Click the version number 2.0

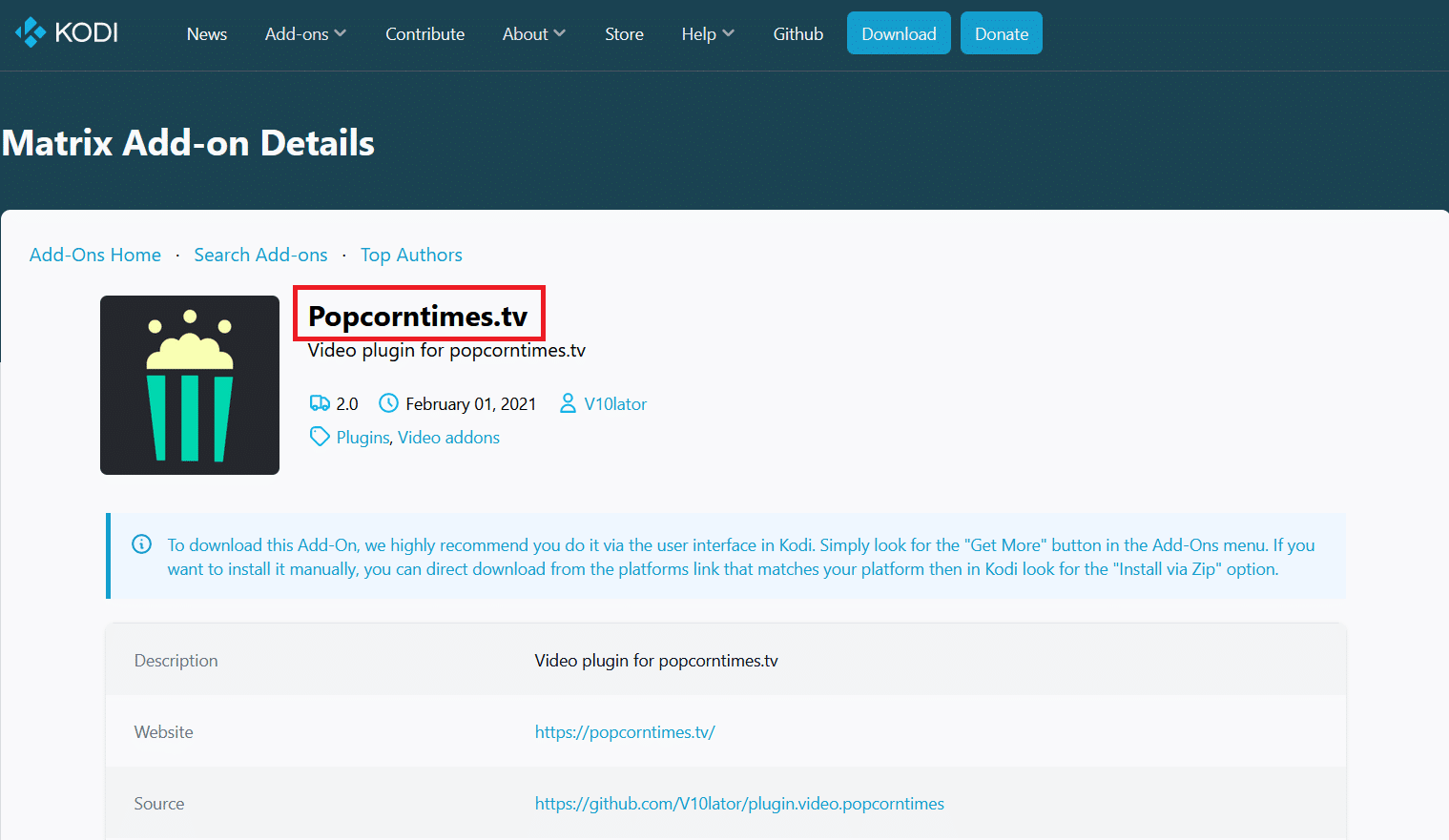click(347, 404)
